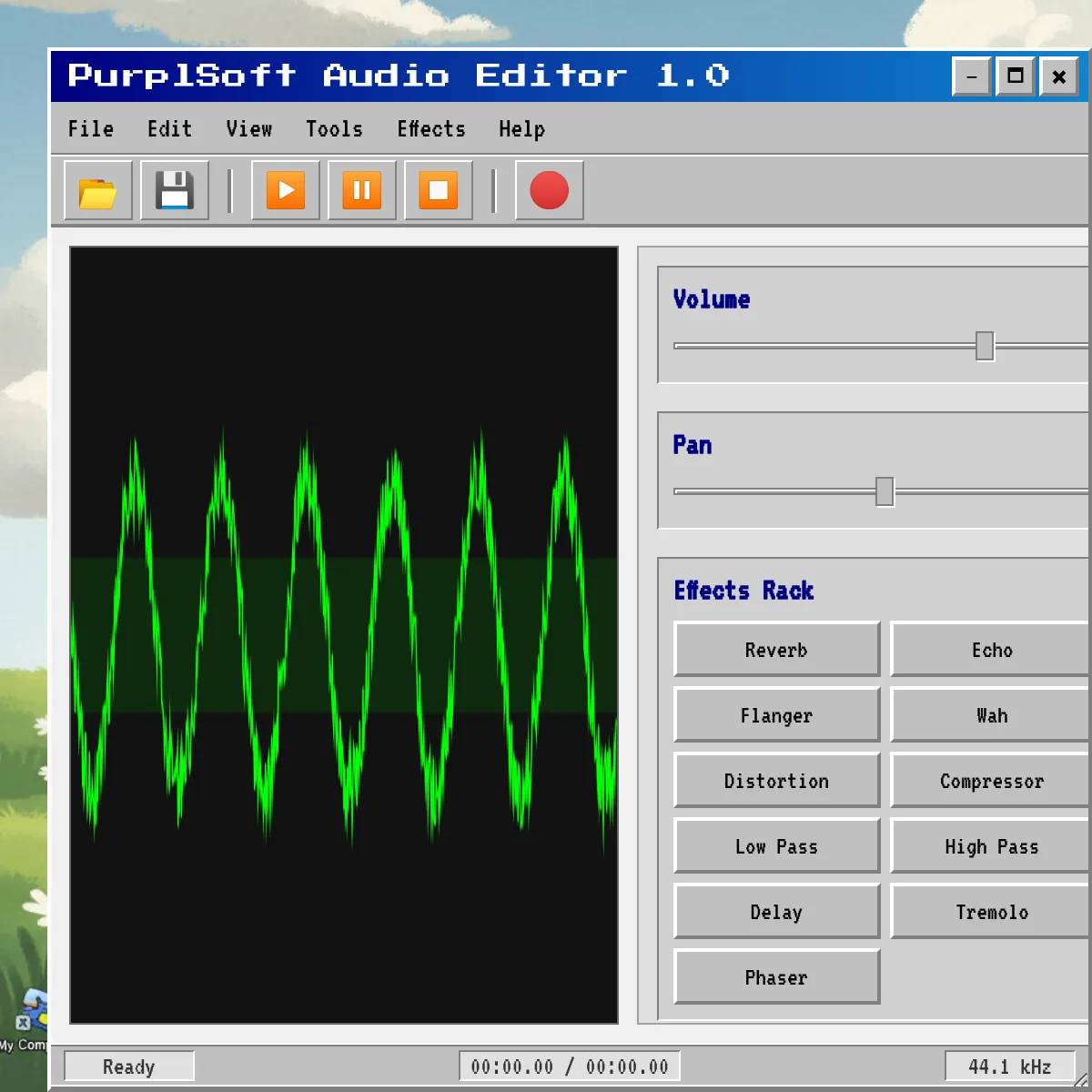Apply the Tremolo effect
The height and width of the screenshot is (1092, 1092).
coord(992,912)
